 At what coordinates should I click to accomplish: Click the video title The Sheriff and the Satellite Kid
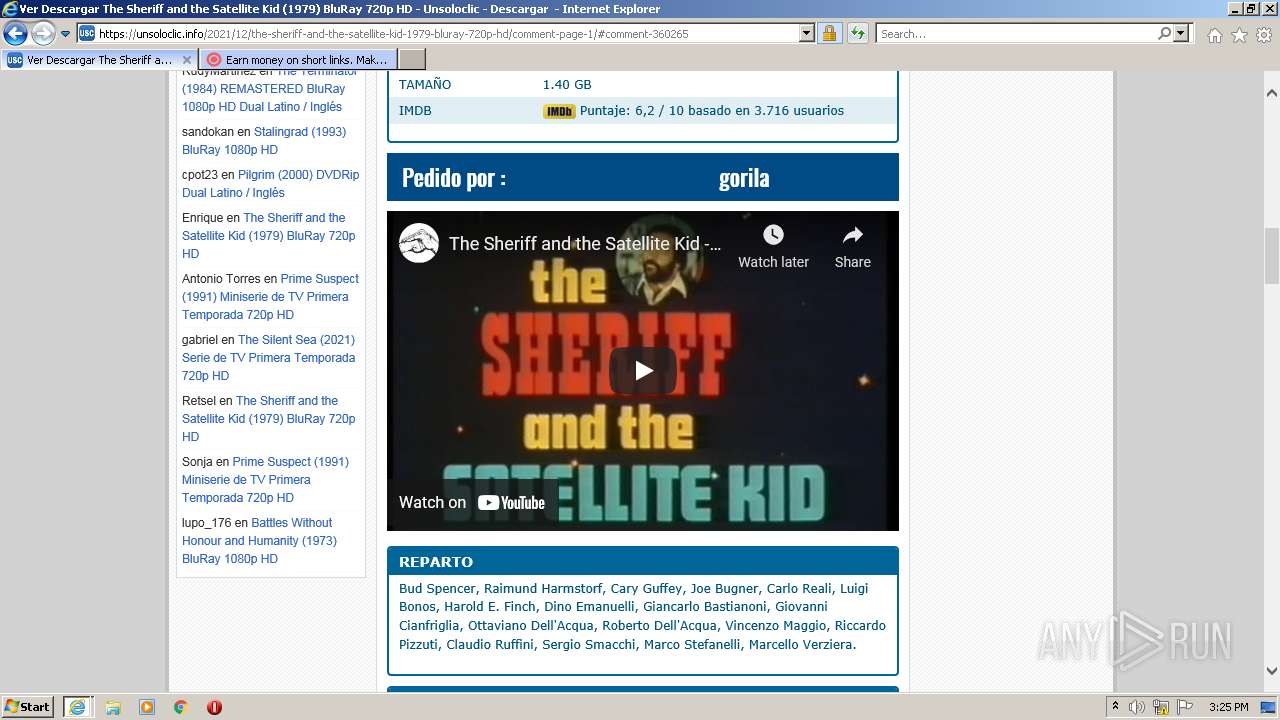585,243
